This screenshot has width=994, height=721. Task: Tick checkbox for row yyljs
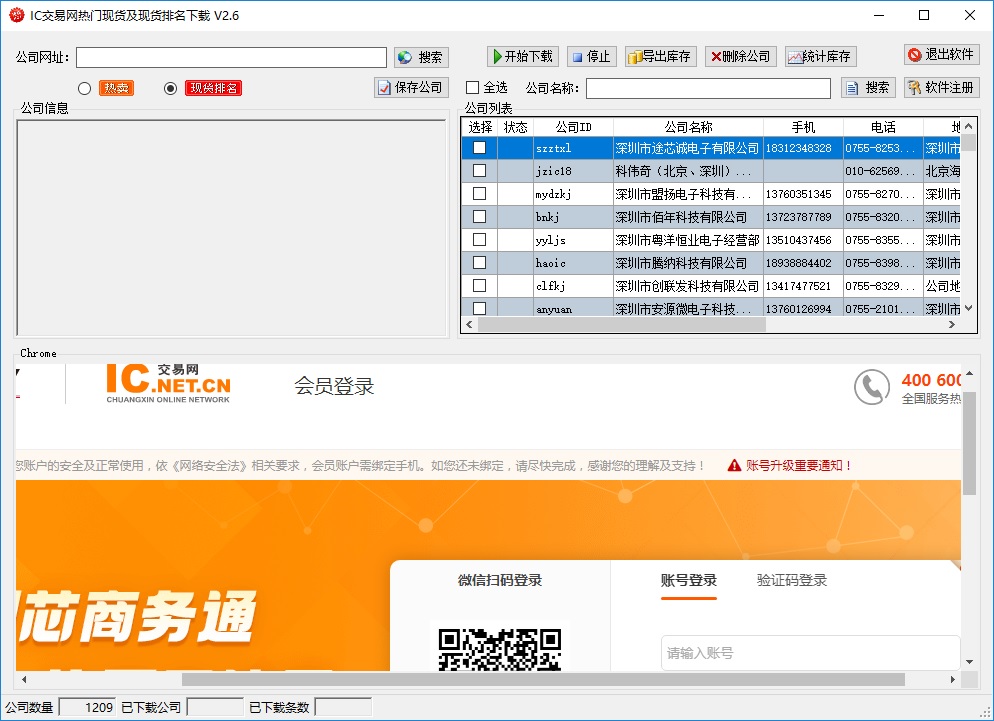(x=480, y=240)
